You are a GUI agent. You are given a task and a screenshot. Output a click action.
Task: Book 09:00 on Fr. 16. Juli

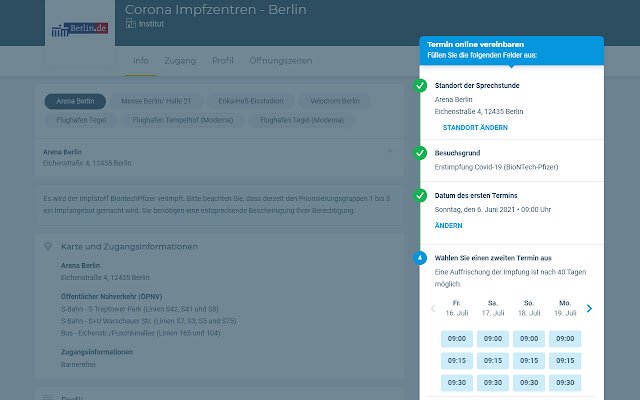point(457,339)
